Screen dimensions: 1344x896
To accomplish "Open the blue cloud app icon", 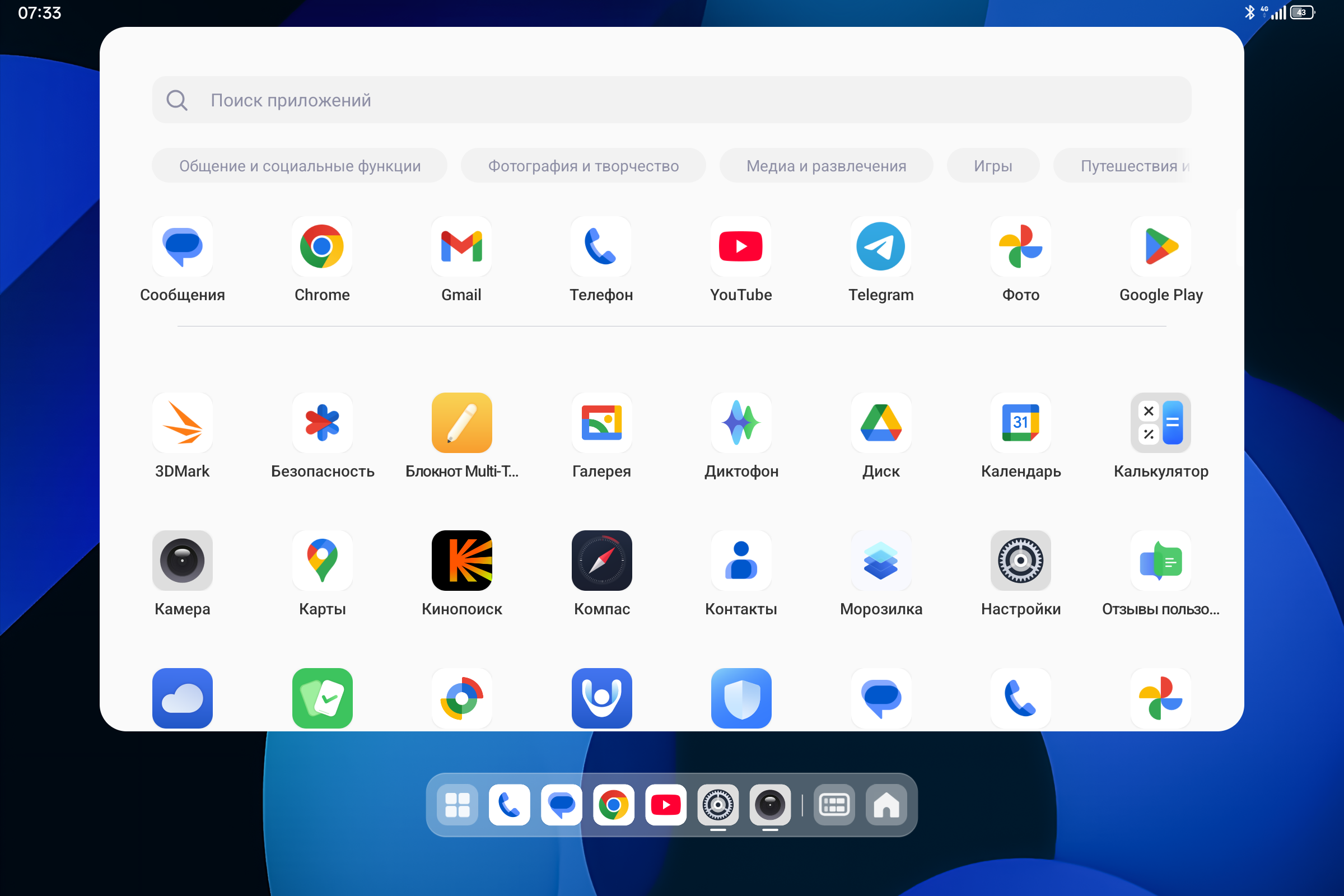I will coord(183,698).
